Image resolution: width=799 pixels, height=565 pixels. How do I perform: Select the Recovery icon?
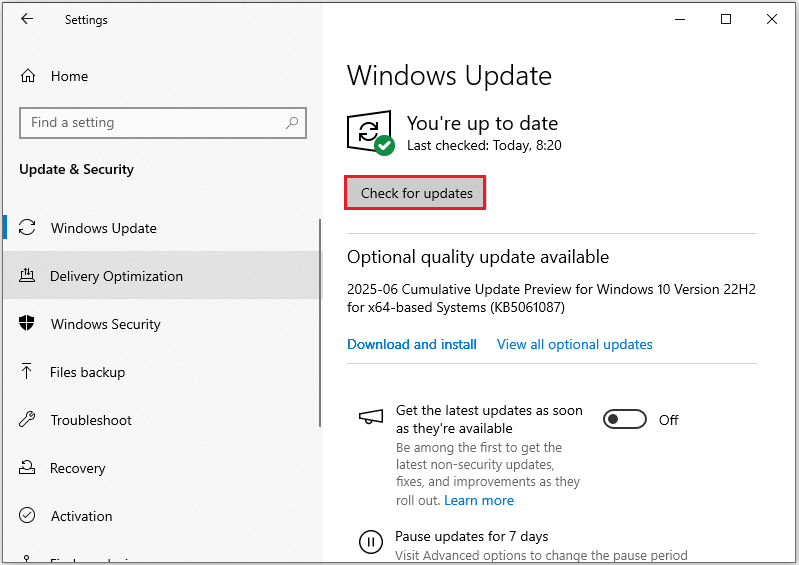27,467
